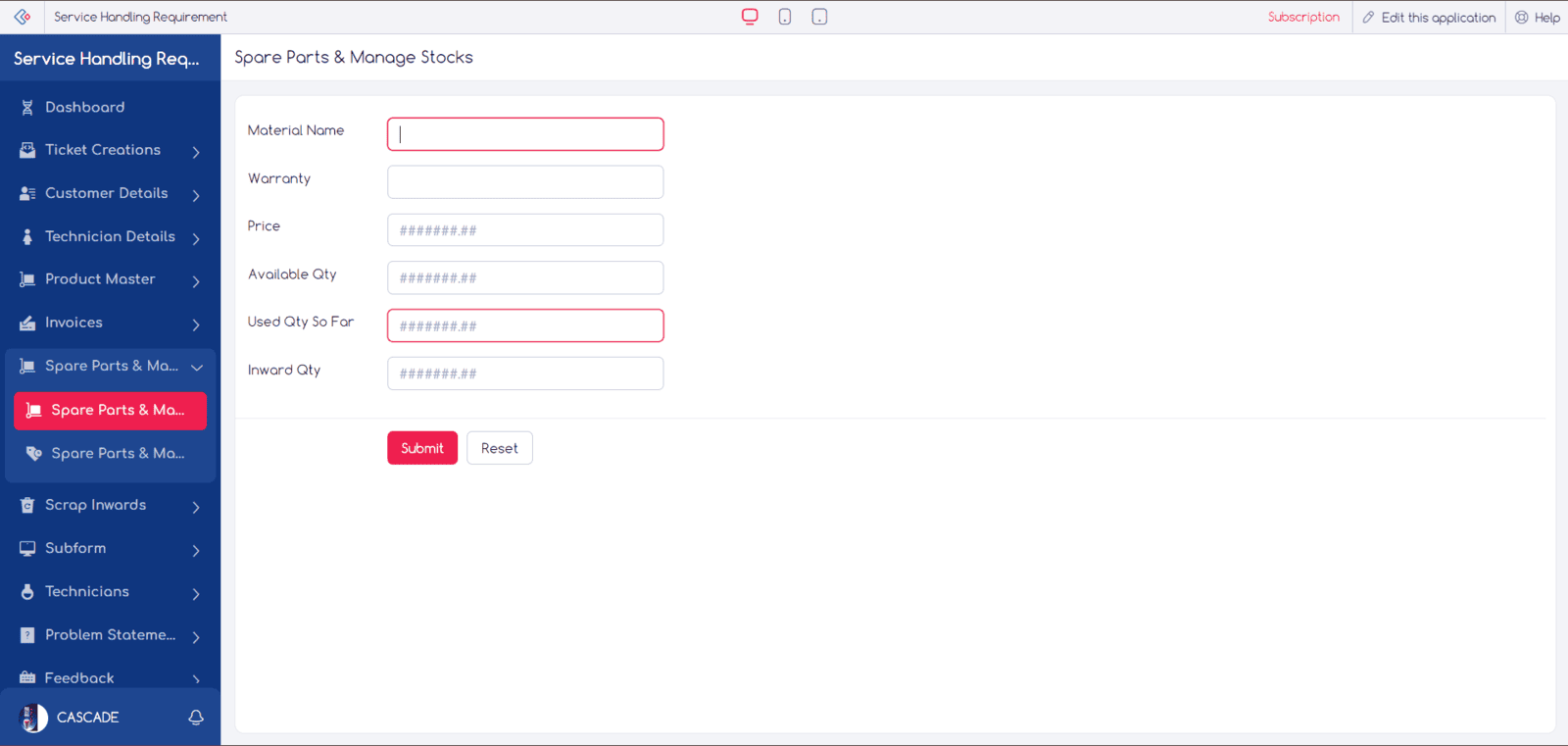This screenshot has width=1568, height=746.
Task: Open Ticket Creations menu item
Action: click(x=110, y=150)
